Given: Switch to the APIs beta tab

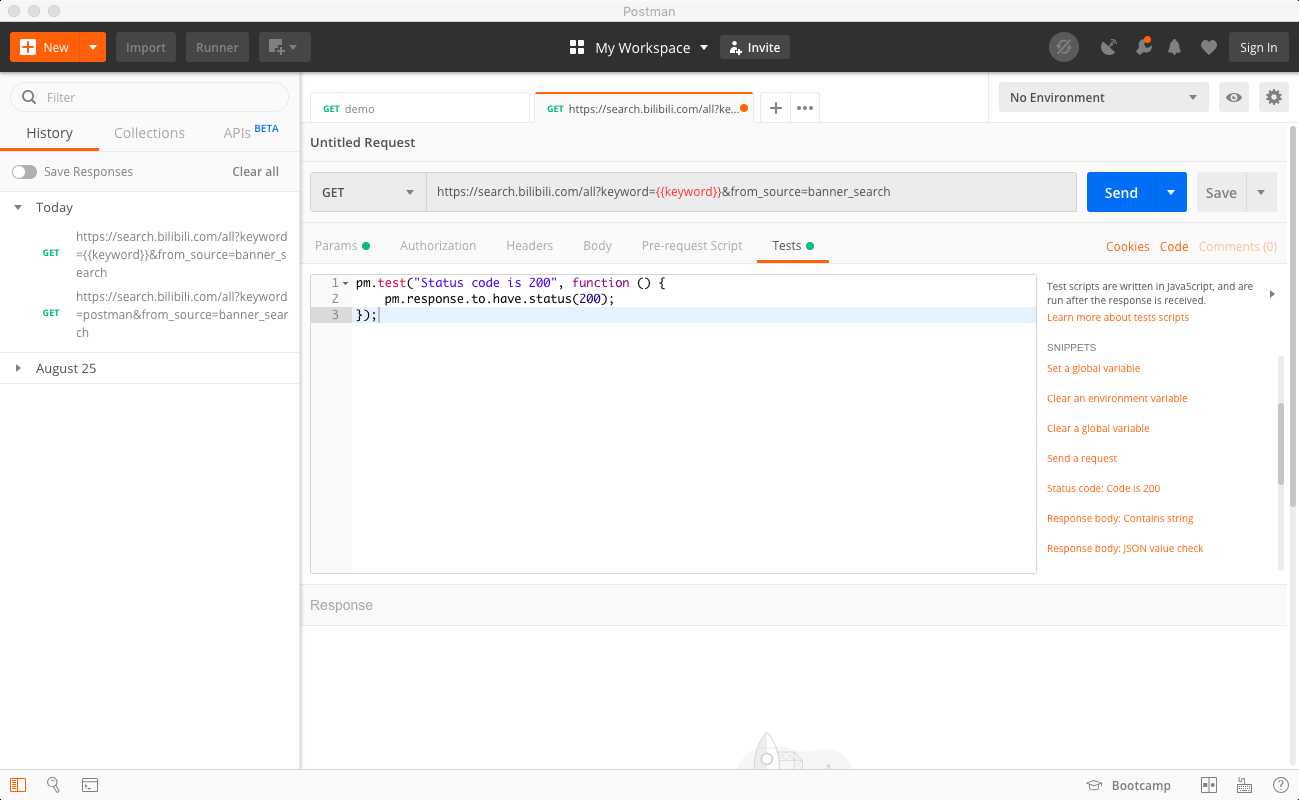Looking at the screenshot, I should click(250, 132).
